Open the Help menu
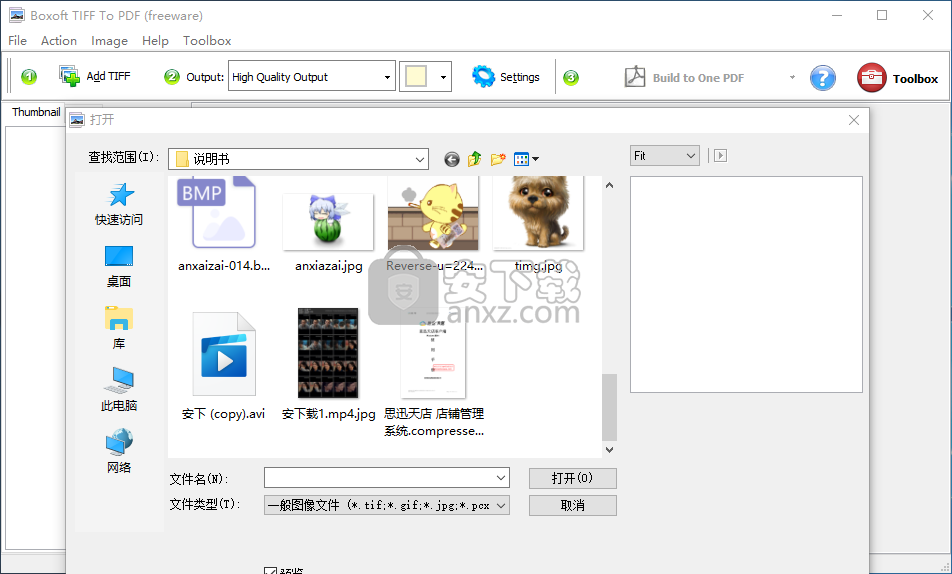The width and height of the screenshot is (952, 574). click(155, 41)
